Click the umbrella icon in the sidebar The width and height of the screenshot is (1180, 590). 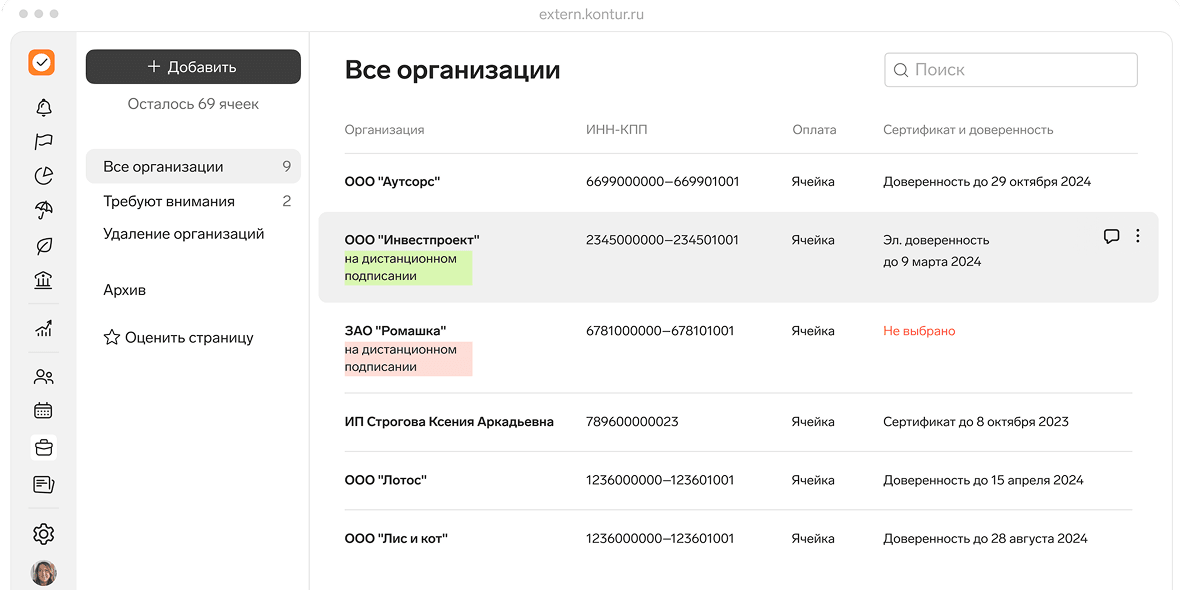[43, 210]
